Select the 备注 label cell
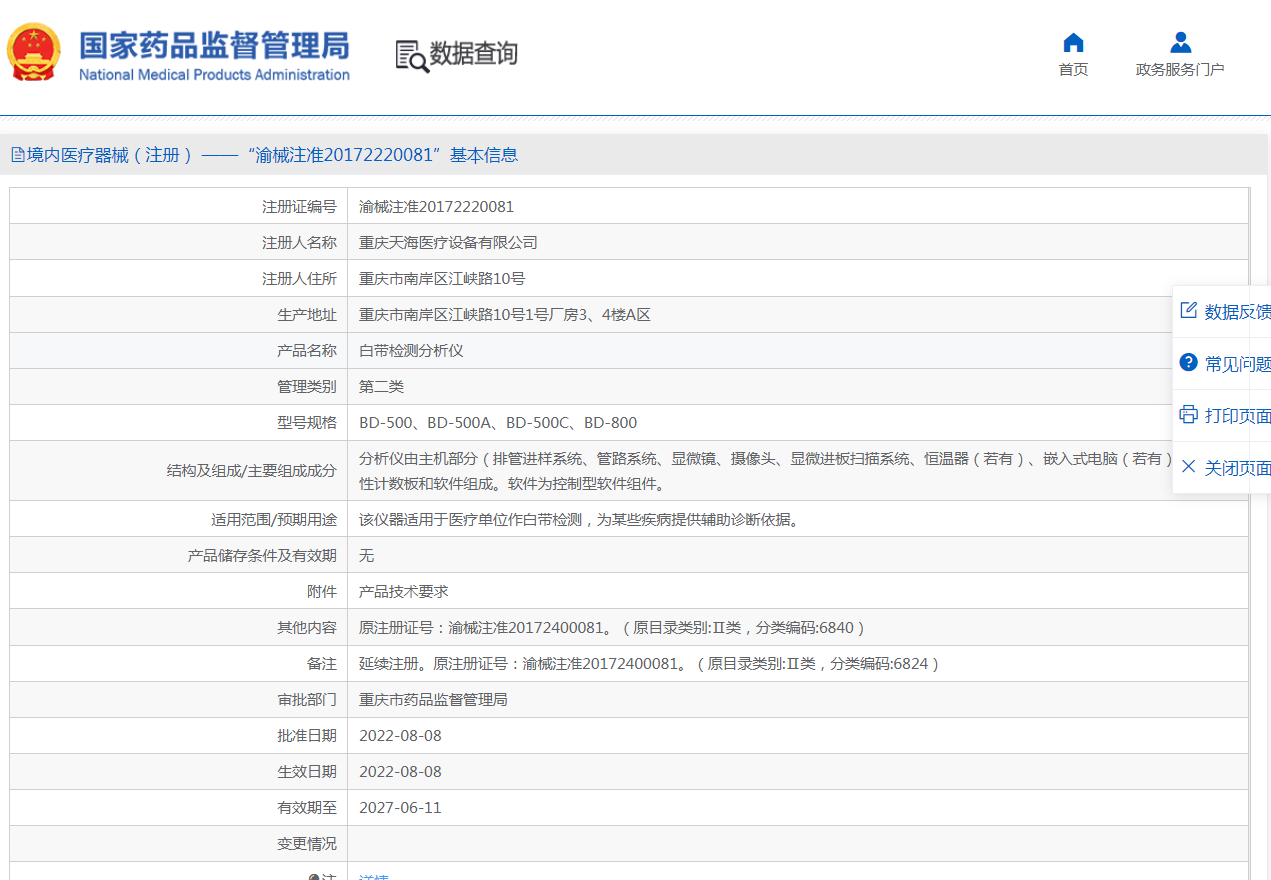Viewport: 1271px width, 880px height. tap(179, 663)
